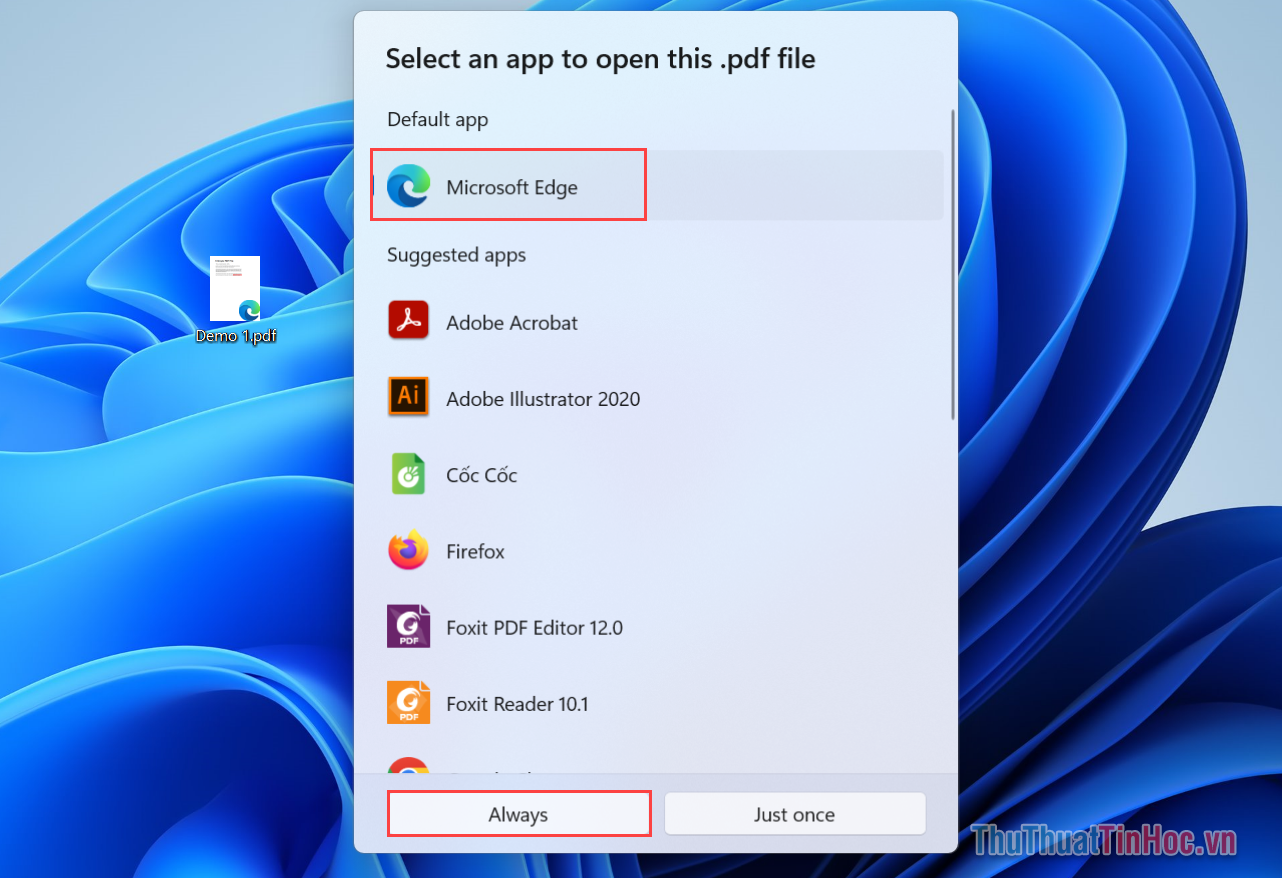1282x878 pixels.
Task: Click the Just once button
Action: (x=794, y=813)
